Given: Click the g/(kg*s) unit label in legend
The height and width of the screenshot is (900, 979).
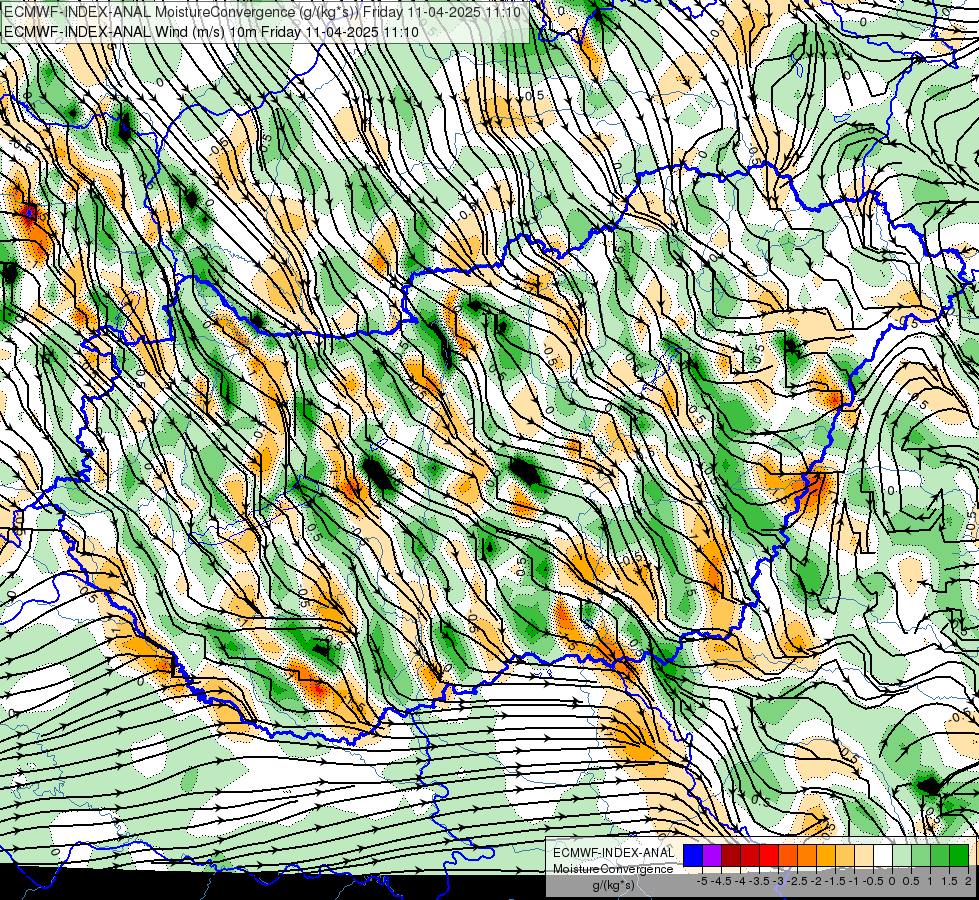Looking at the screenshot, I should (x=613, y=885).
